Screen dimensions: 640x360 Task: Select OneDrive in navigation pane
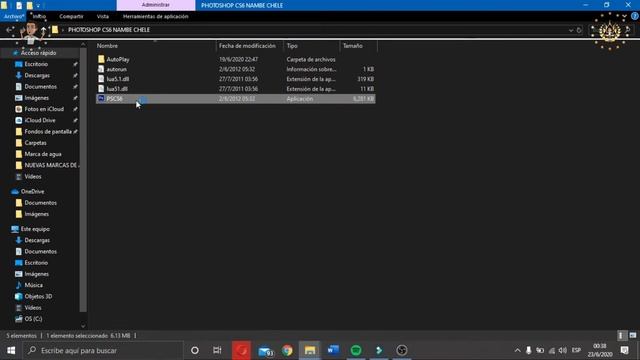point(33,191)
